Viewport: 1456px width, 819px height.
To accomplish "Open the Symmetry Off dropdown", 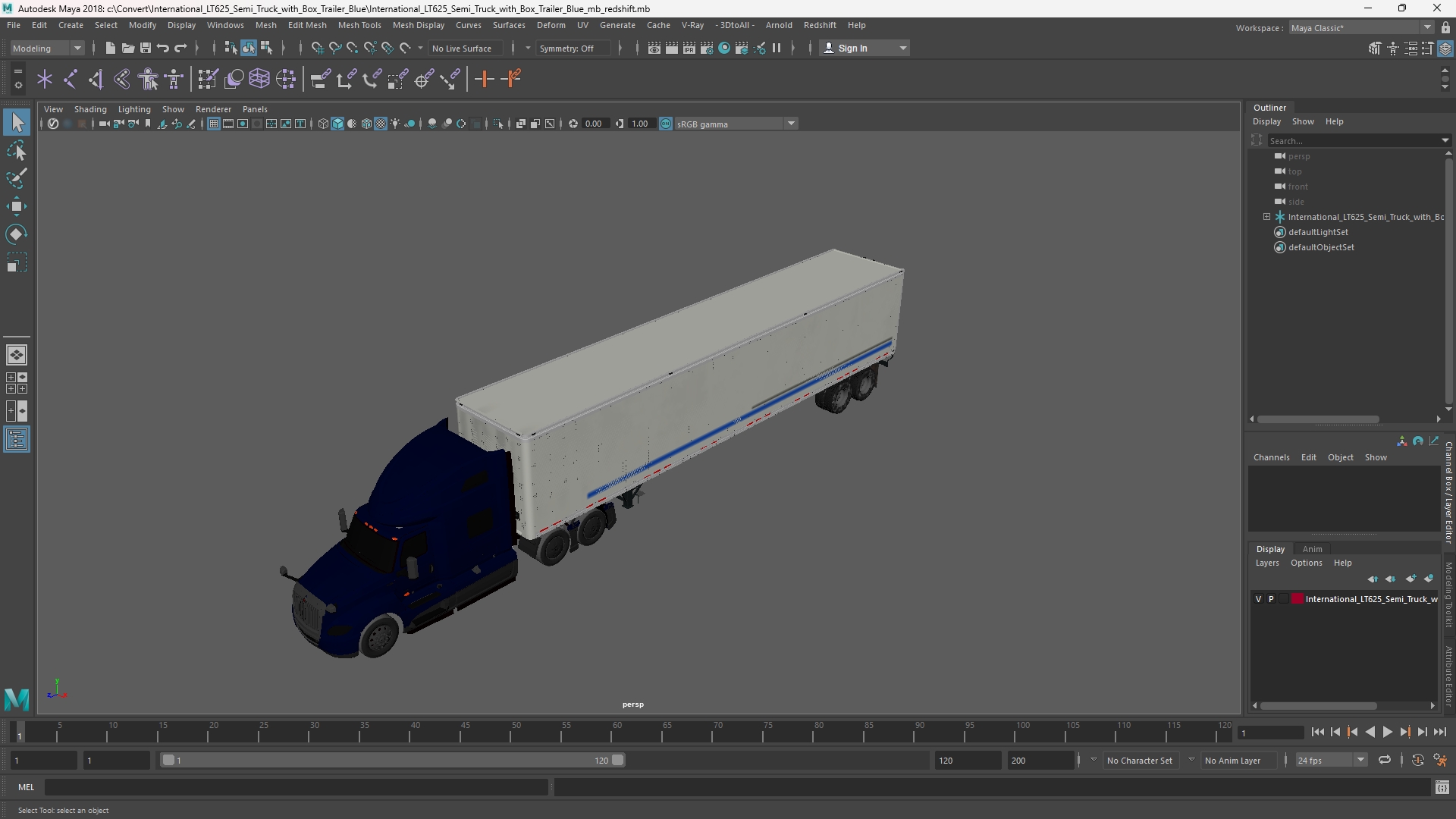I will [x=573, y=48].
